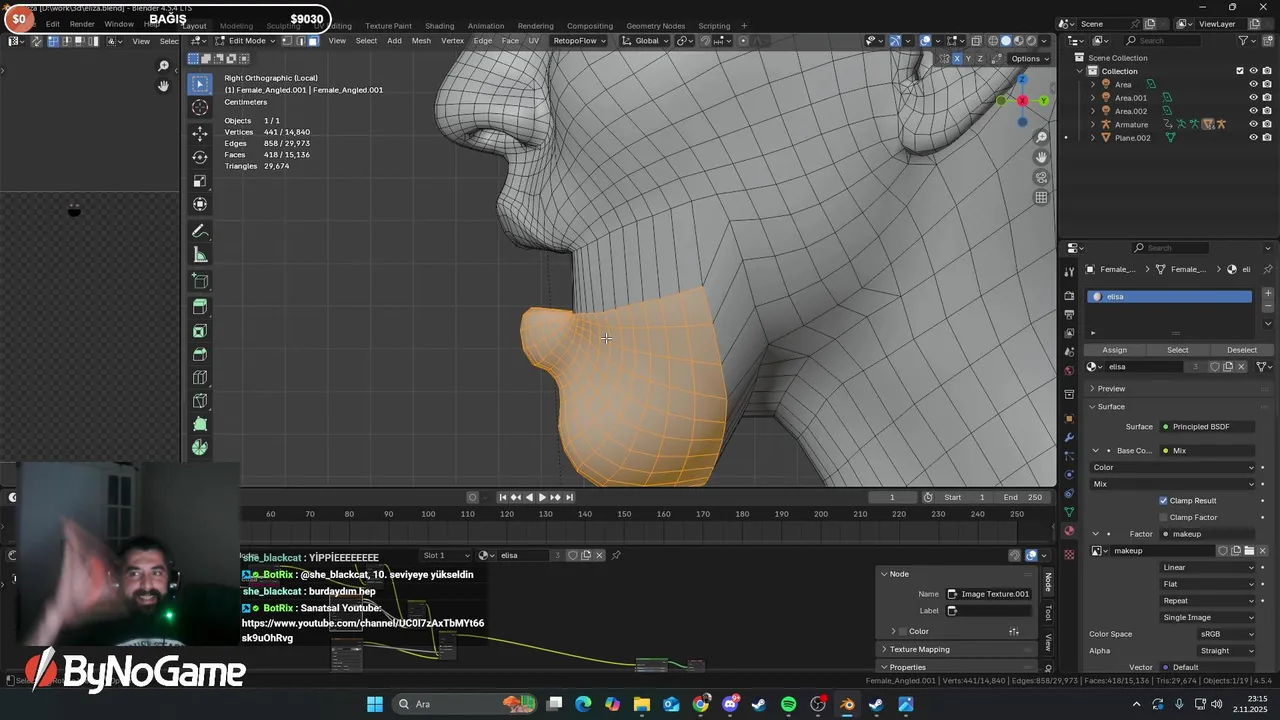This screenshot has height=720, width=1280.
Task: Open the Linear interpolation dropdown
Action: click(1208, 567)
